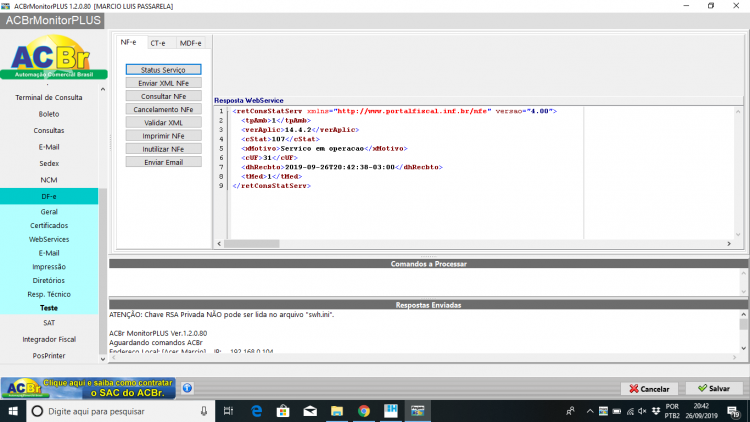The height and width of the screenshot is (422, 750).
Task: Show hidden system tray icons
Action: pos(590,411)
